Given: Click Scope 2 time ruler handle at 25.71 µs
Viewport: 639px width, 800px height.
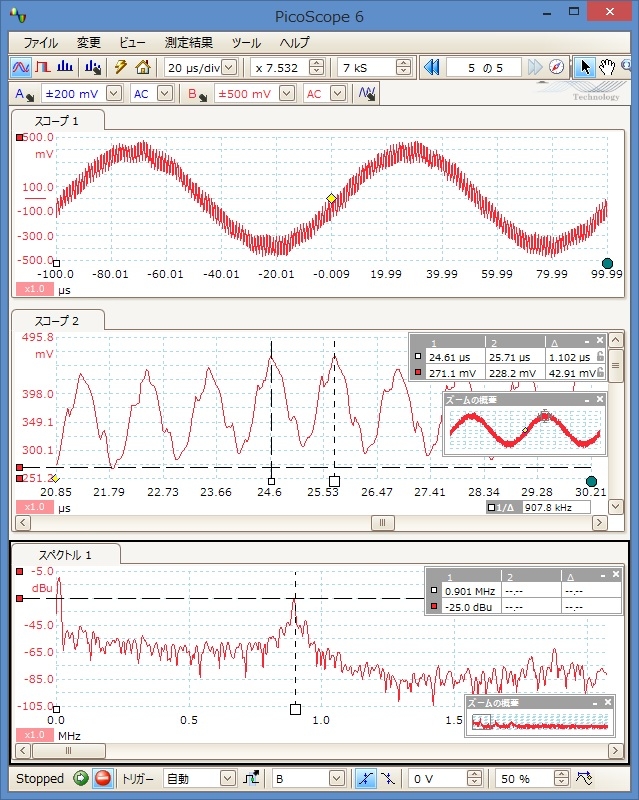Looking at the screenshot, I should (x=334, y=481).
